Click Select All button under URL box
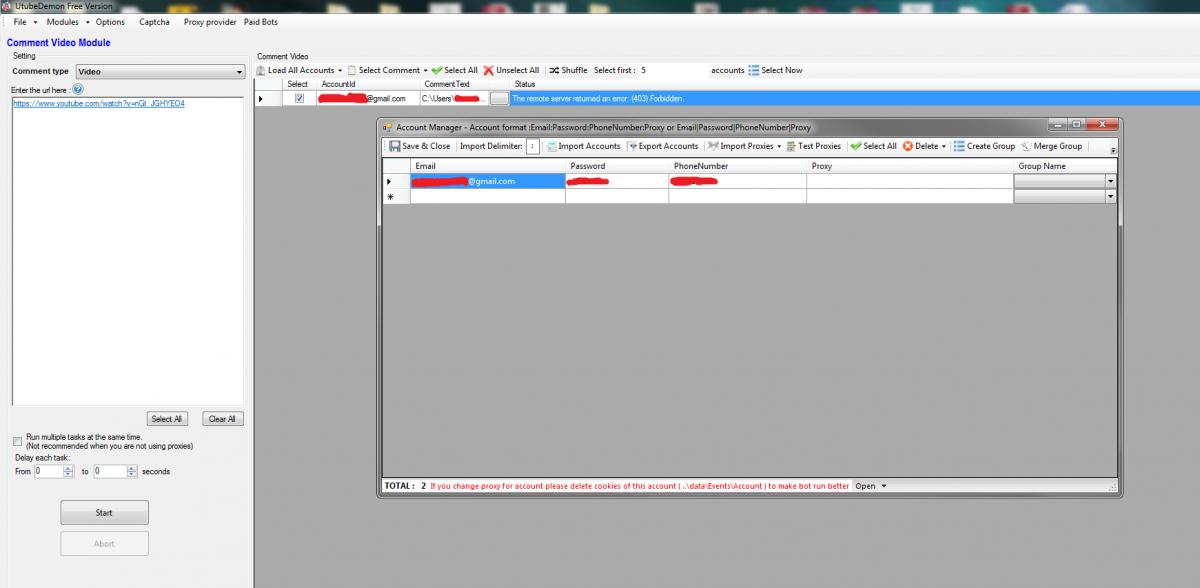 click(166, 419)
